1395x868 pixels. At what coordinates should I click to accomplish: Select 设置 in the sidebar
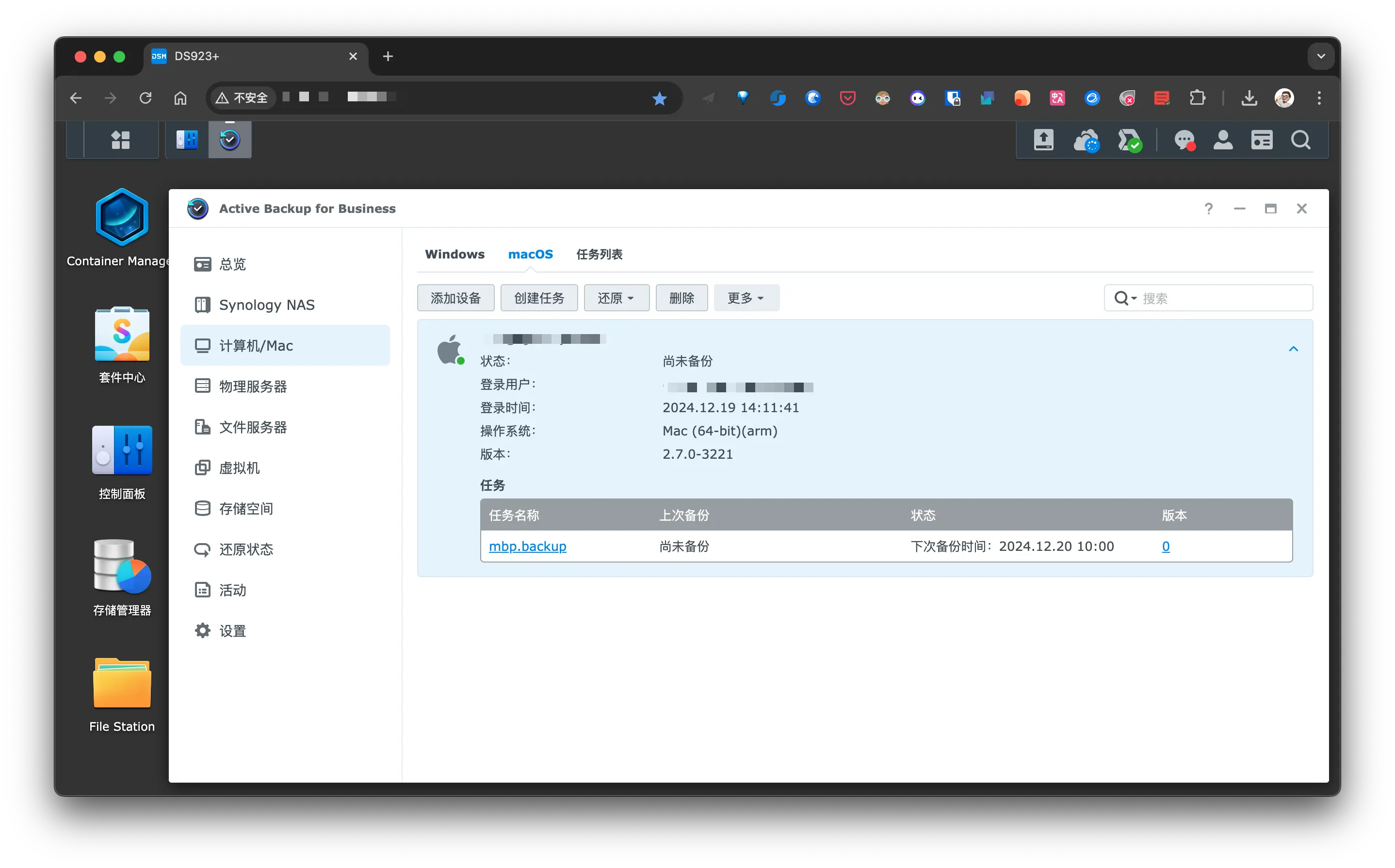[232, 631]
